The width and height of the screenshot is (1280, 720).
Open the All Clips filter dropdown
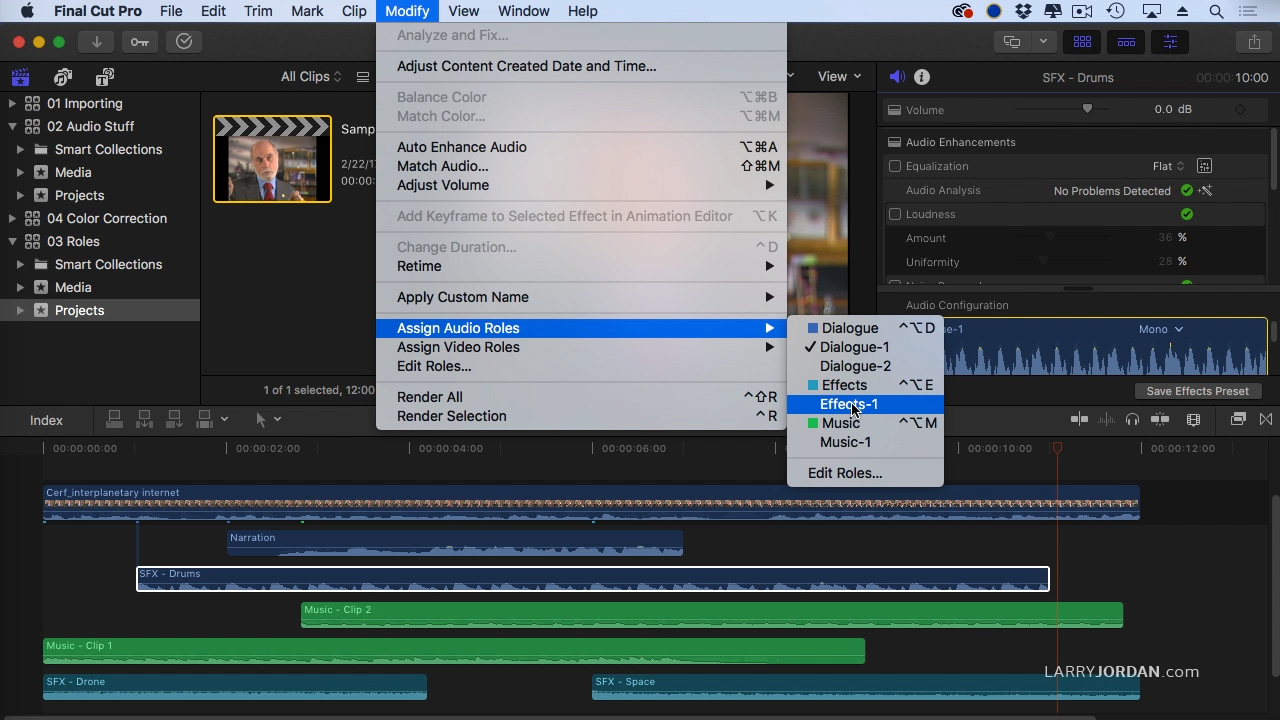(311, 77)
